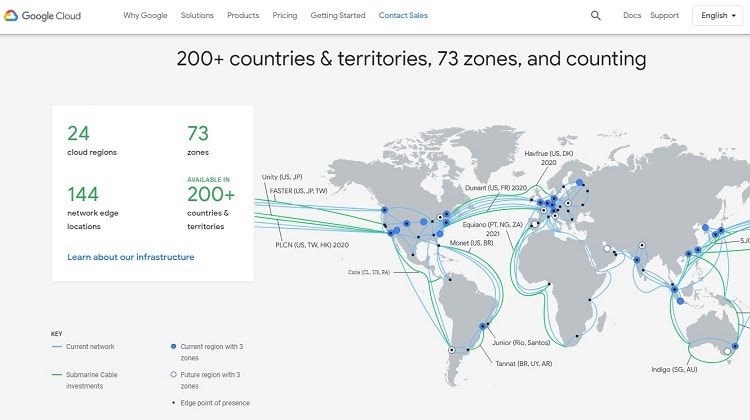Viewport: 750px width, 420px height.
Task: Click the AVAILABLE IN label
Action: click(208, 179)
